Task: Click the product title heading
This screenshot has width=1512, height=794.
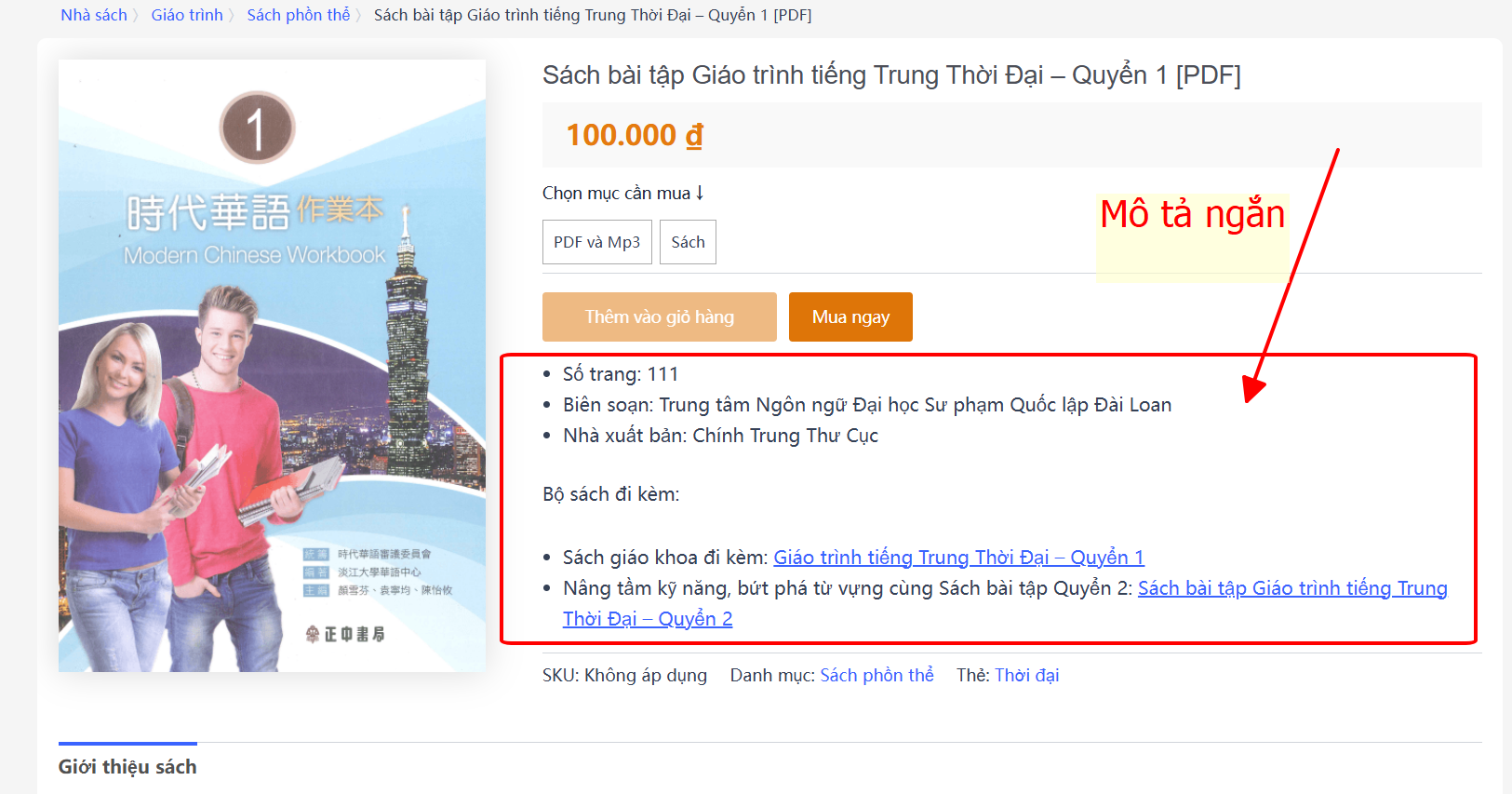Action: click(x=891, y=75)
